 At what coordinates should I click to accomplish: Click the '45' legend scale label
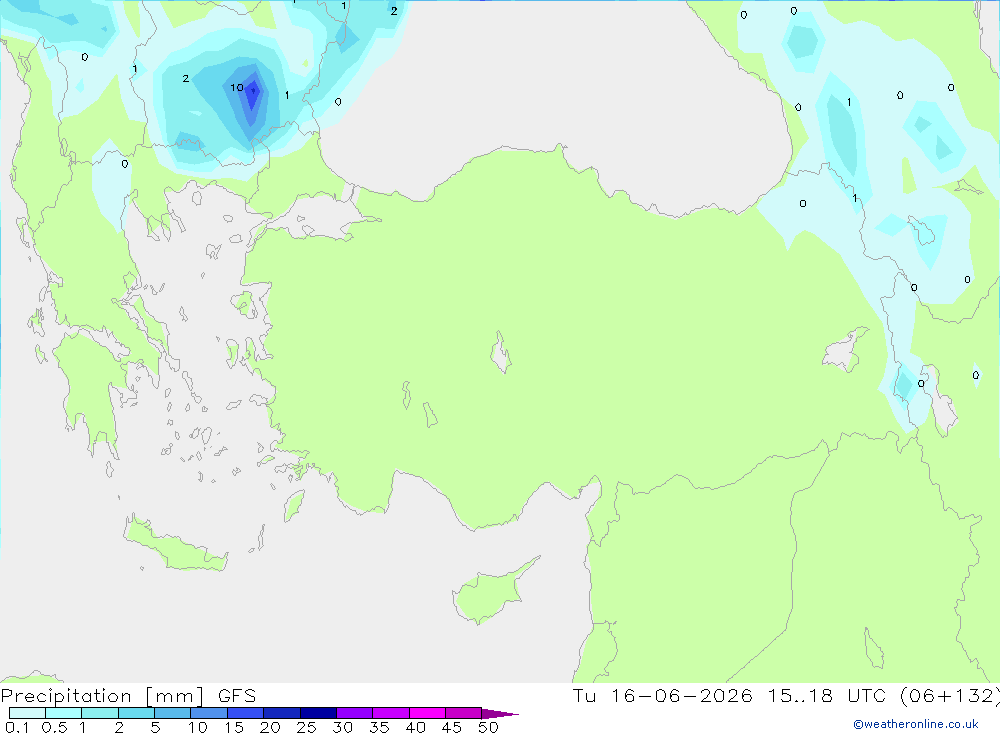point(452,727)
